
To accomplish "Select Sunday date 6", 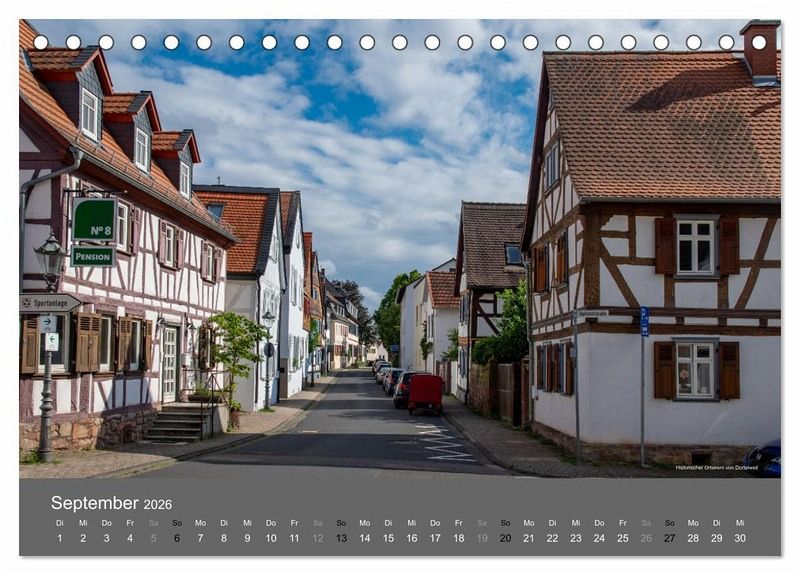I will pos(177,538).
